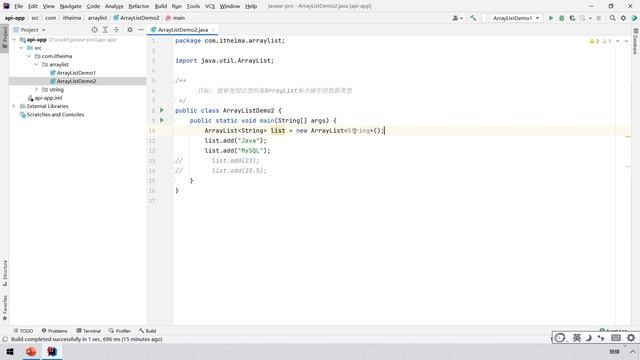
Task: Toggle the Project side tool window stripe
Action: [x=4, y=37]
